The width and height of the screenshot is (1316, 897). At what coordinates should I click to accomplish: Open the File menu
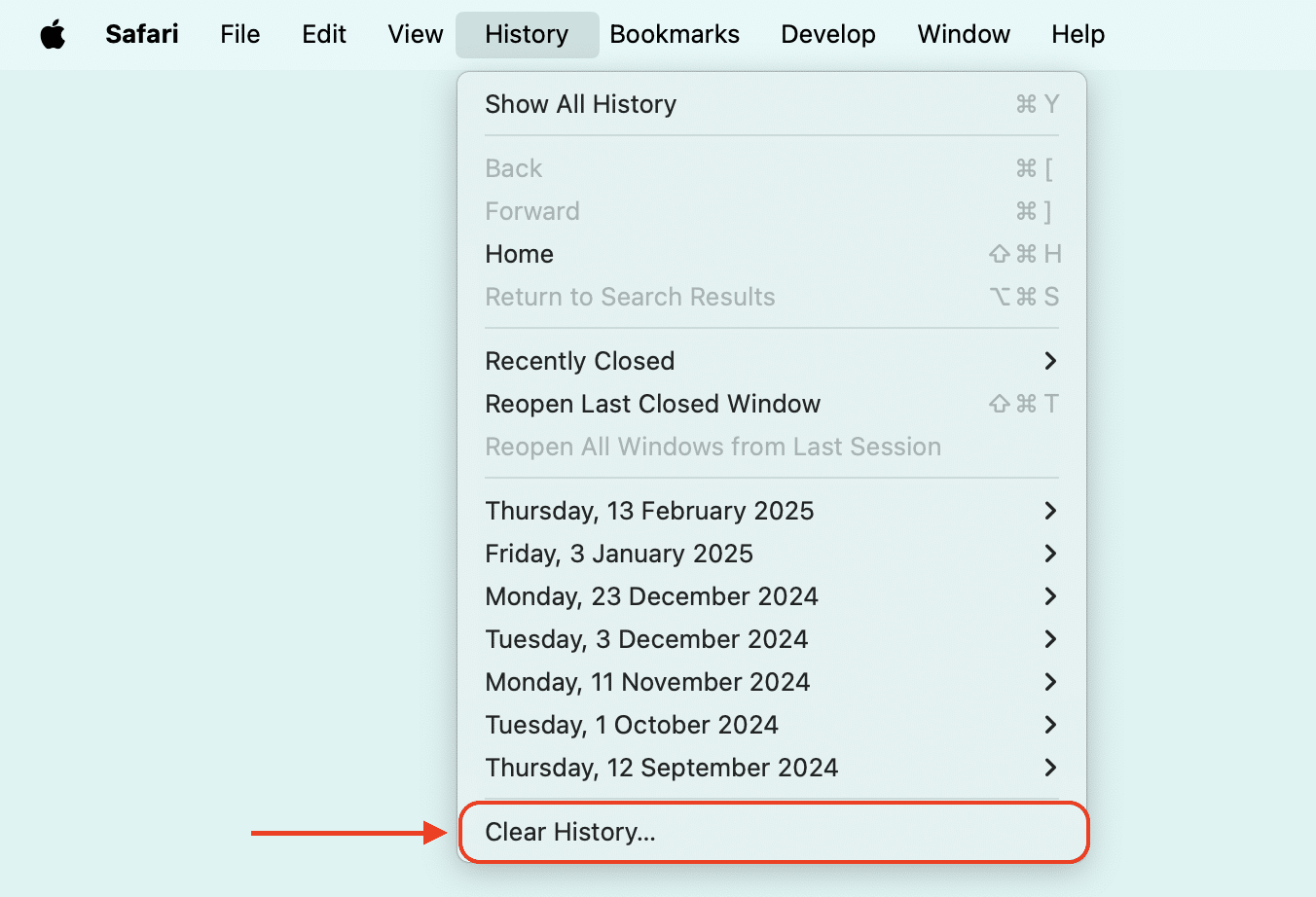pyautogui.click(x=239, y=34)
